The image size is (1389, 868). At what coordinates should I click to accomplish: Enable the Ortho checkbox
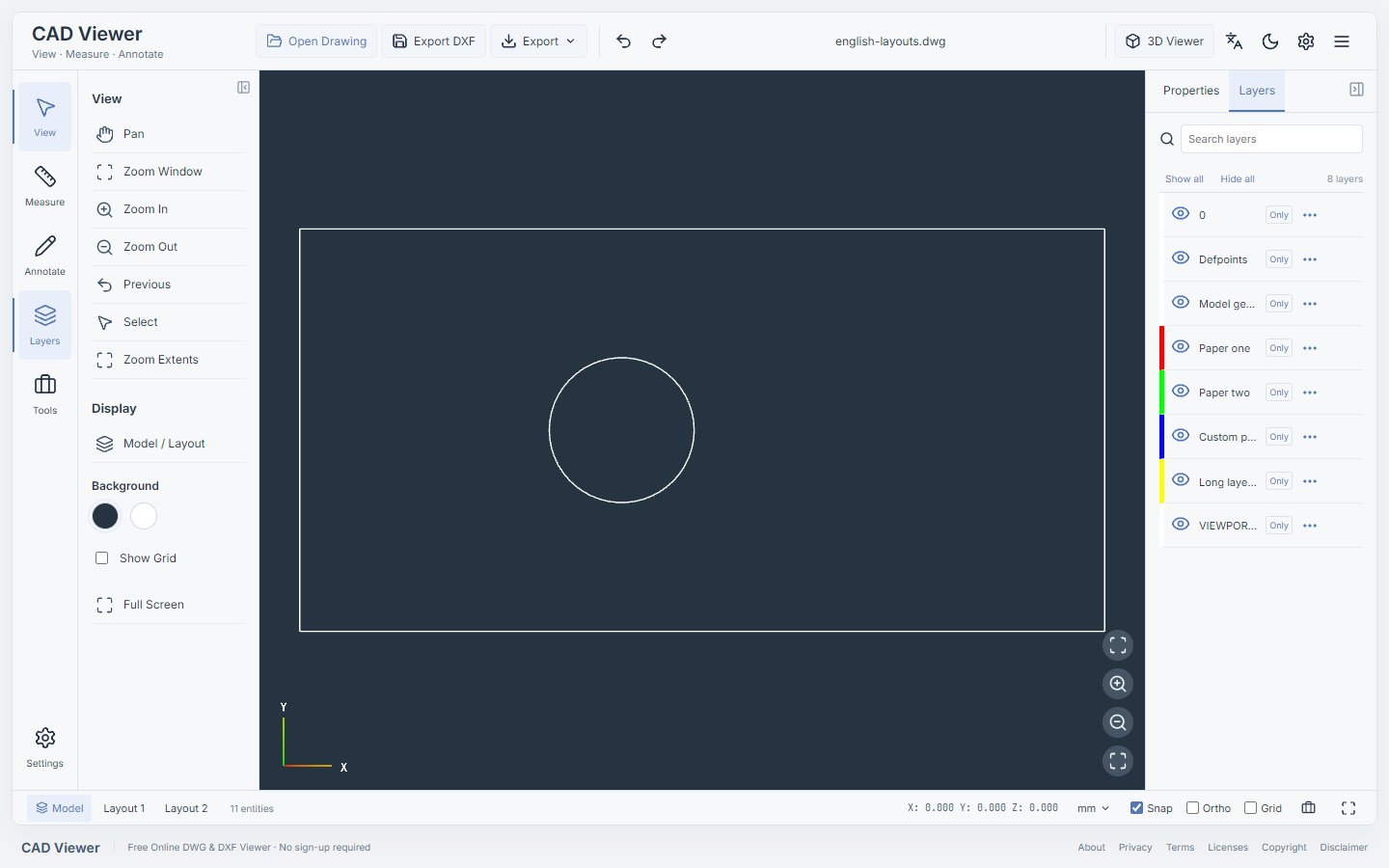tap(1193, 808)
